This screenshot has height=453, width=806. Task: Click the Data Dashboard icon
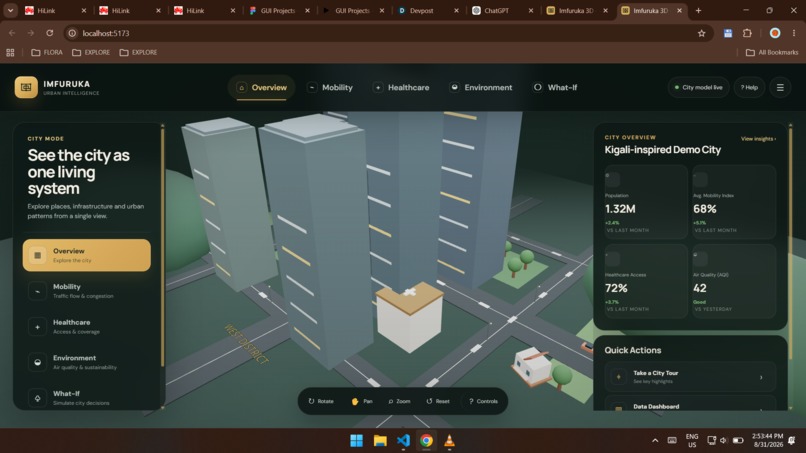618,408
